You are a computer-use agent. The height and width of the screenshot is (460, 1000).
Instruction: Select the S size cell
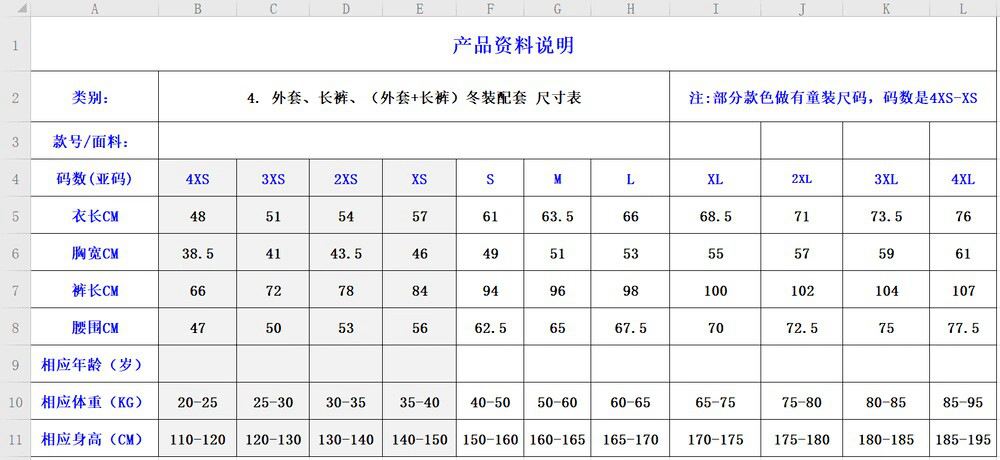490,178
